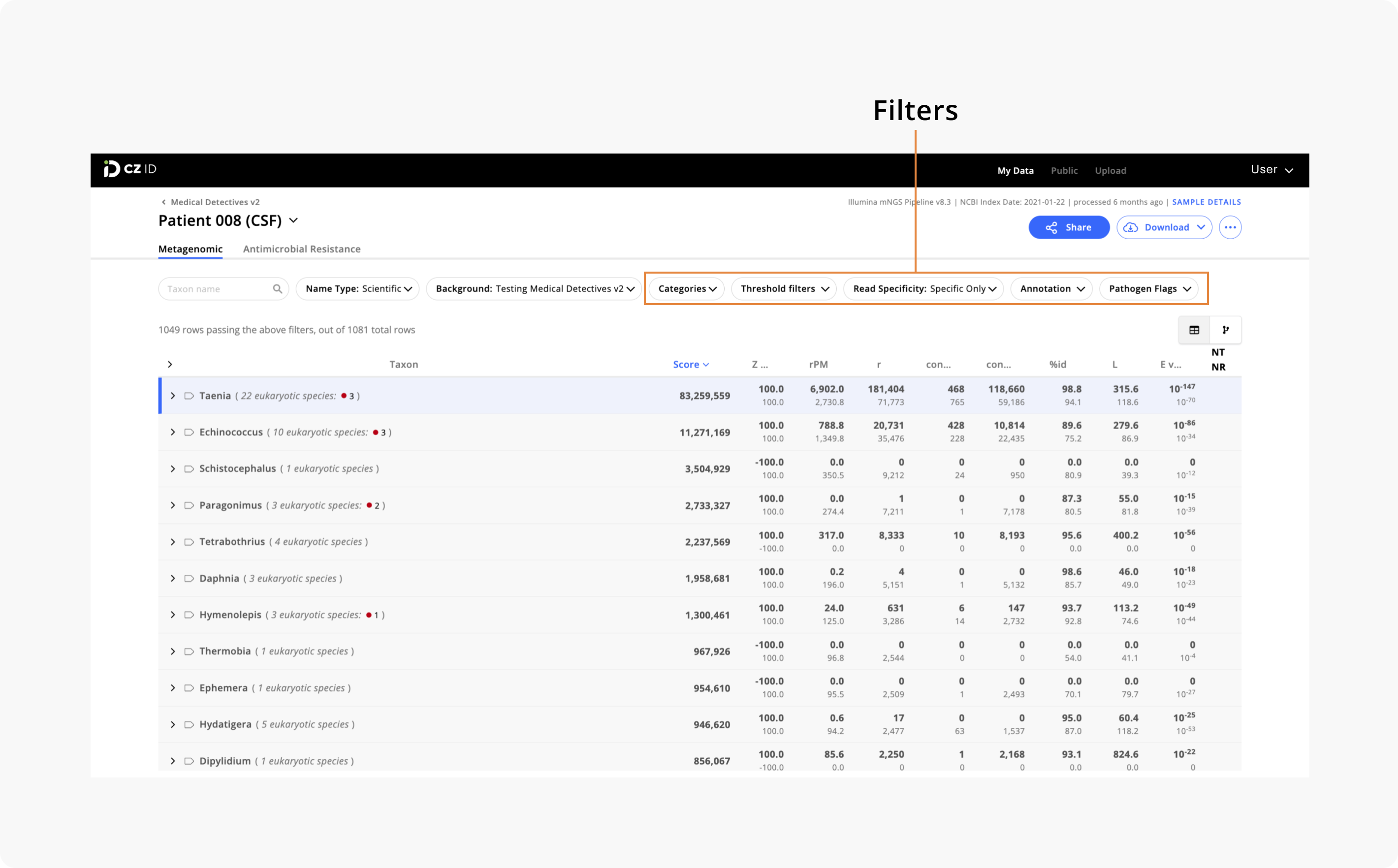Image resolution: width=1398 pixels, height=868 pixels.
Task: Expand all rows via header chevron
Action: [x=170, y=365]
